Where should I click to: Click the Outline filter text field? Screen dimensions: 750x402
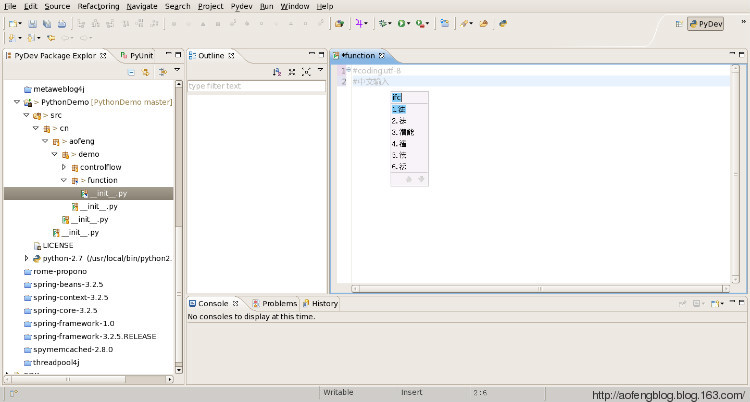[x=256, y=86]
